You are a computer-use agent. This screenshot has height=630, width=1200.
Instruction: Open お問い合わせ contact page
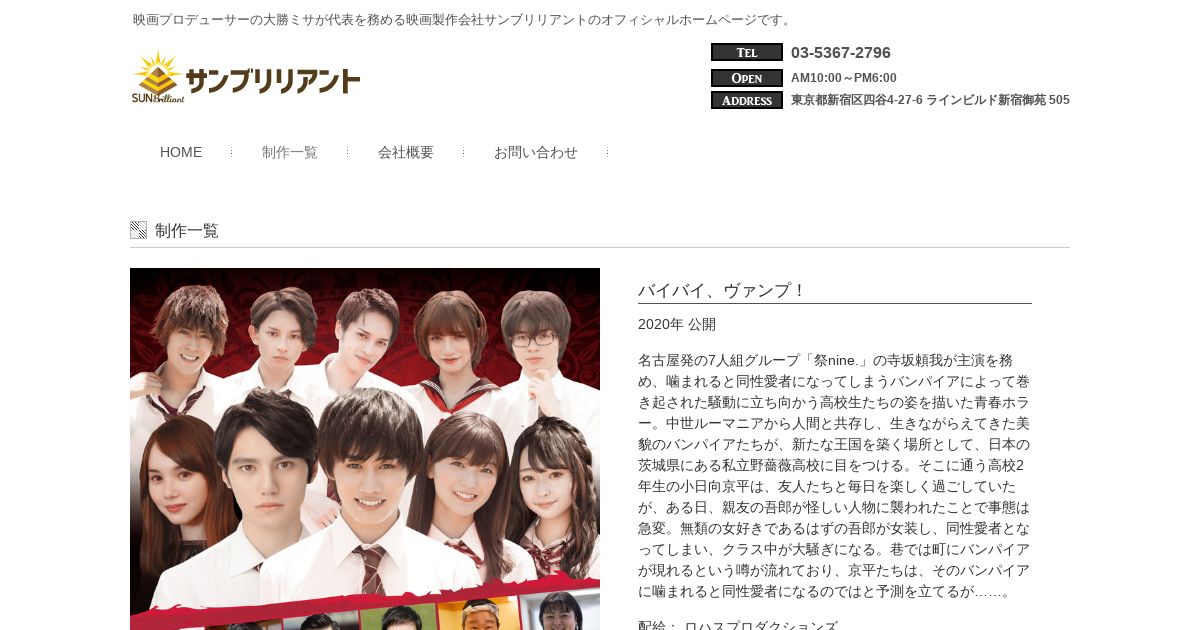point(536,152)
